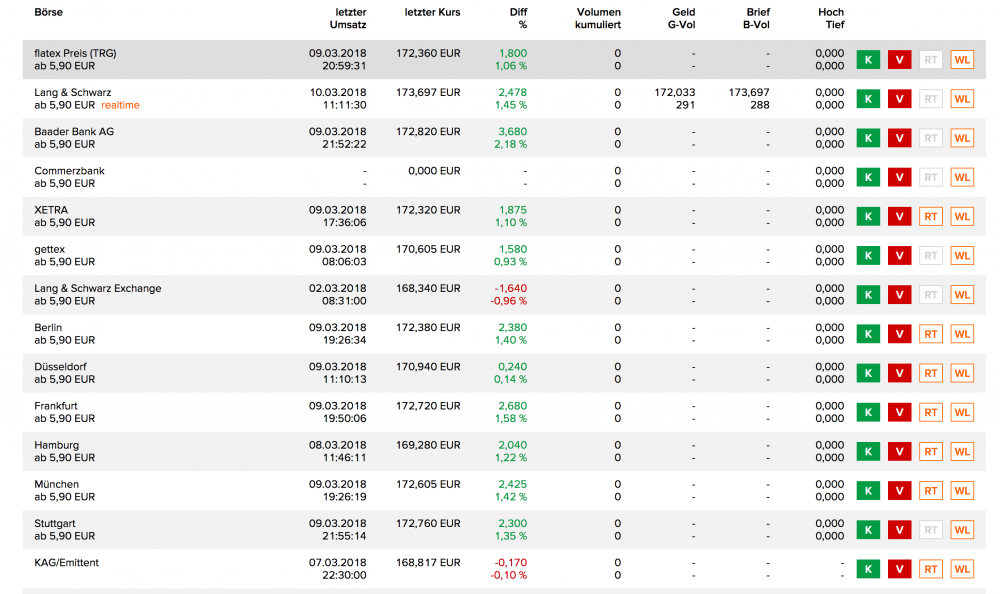Click RT icon in the München row

930,491
